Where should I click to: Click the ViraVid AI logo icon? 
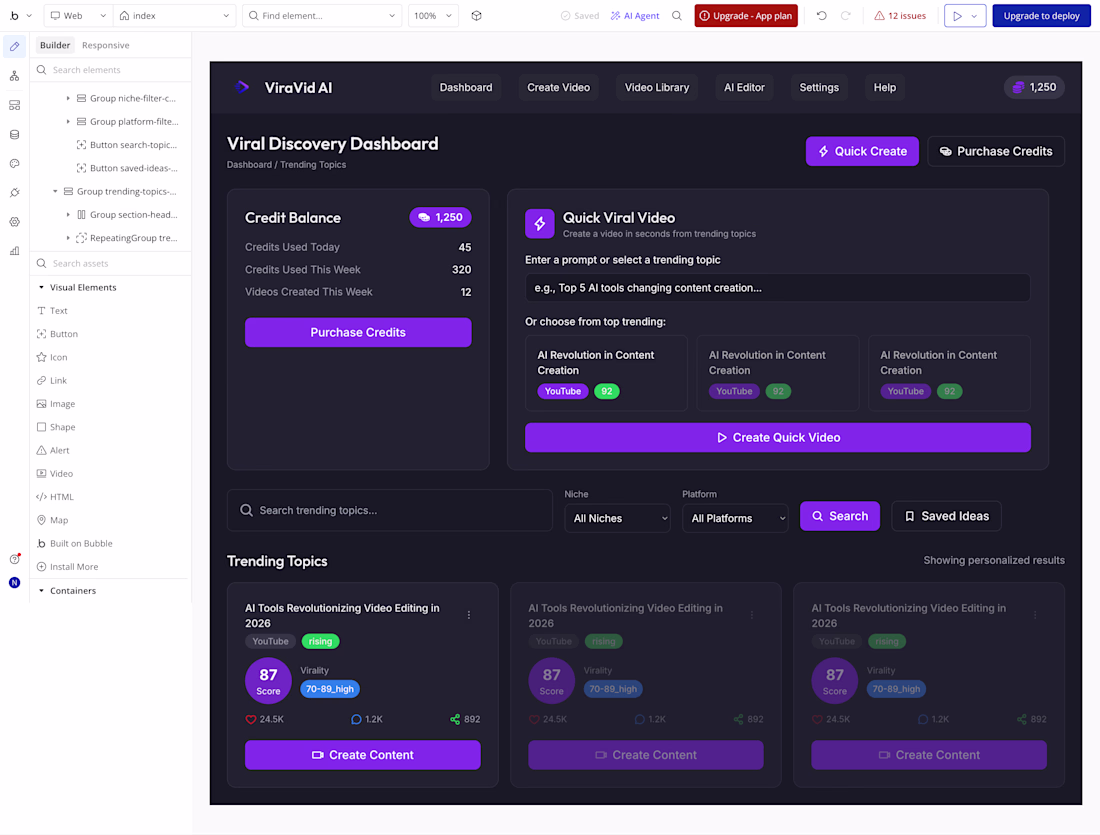[243, 87]
